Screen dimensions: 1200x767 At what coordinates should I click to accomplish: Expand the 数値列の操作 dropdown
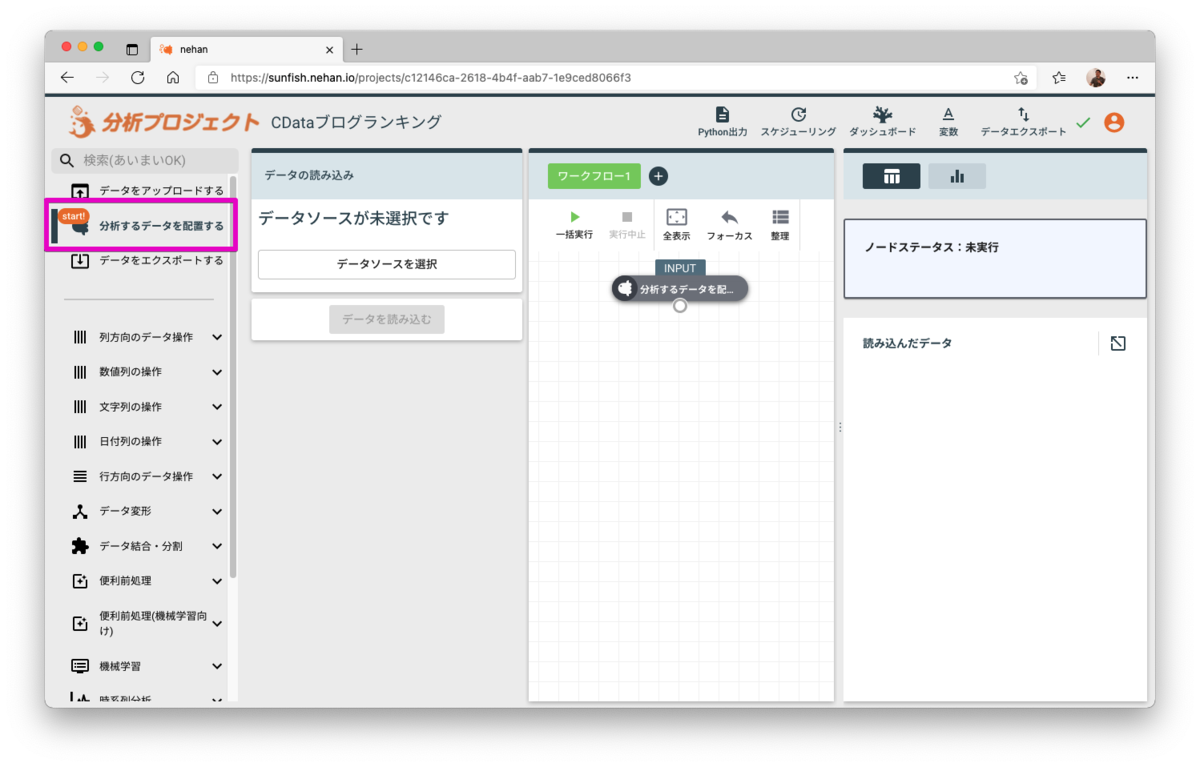point(216,371)
